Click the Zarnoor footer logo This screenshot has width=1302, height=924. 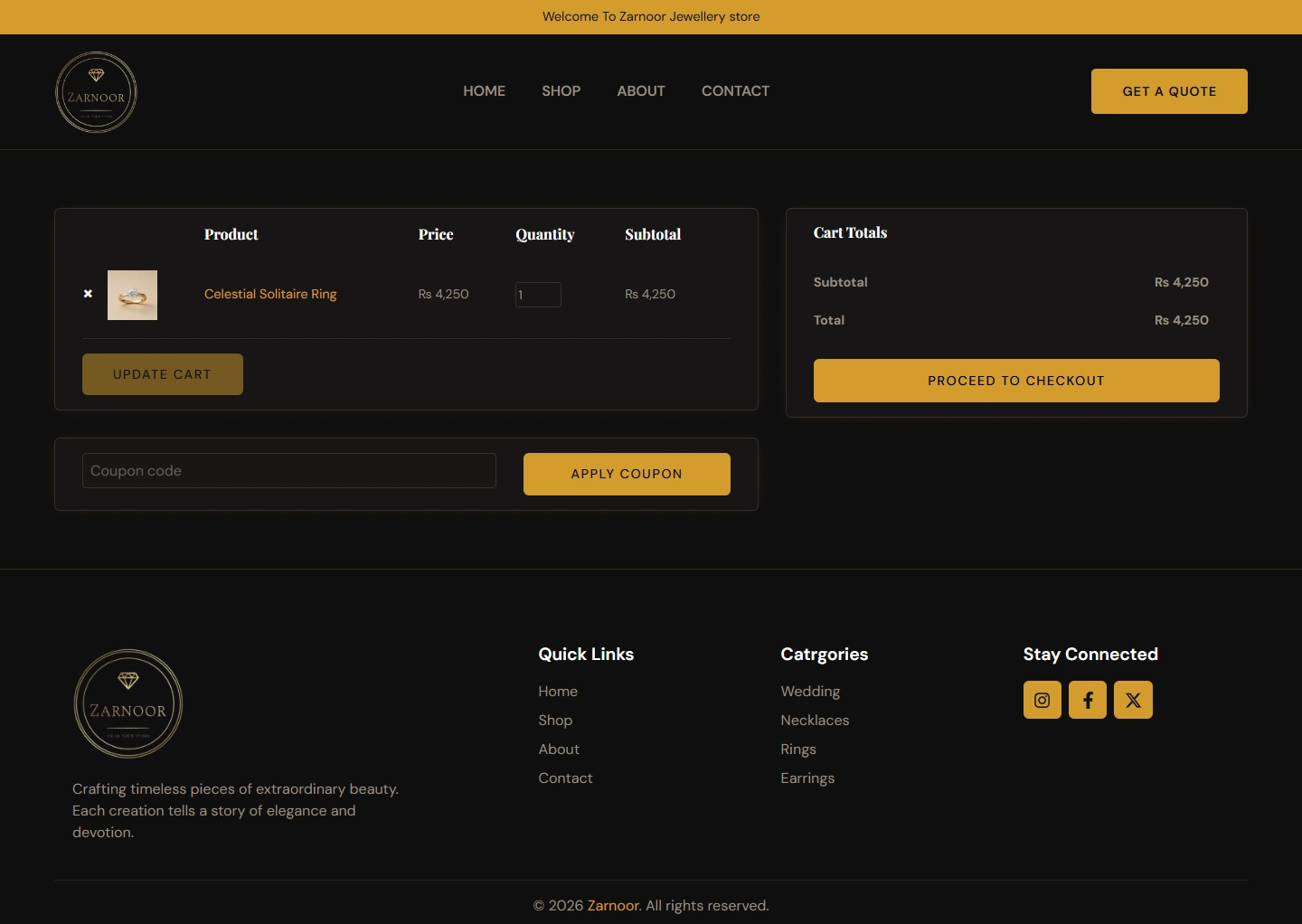128,703
